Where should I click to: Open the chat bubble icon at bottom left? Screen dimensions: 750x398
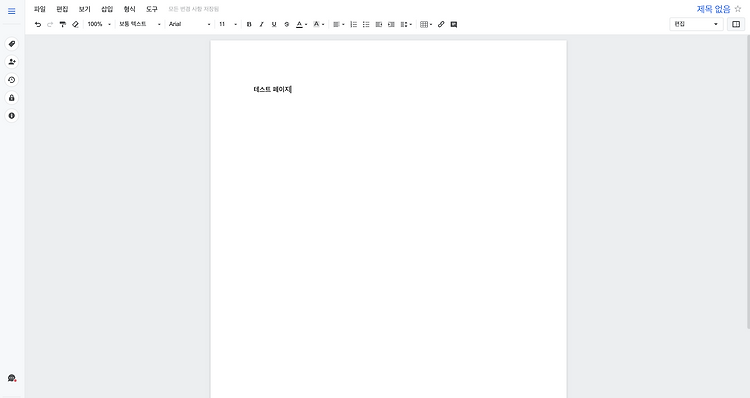(11, 378)
